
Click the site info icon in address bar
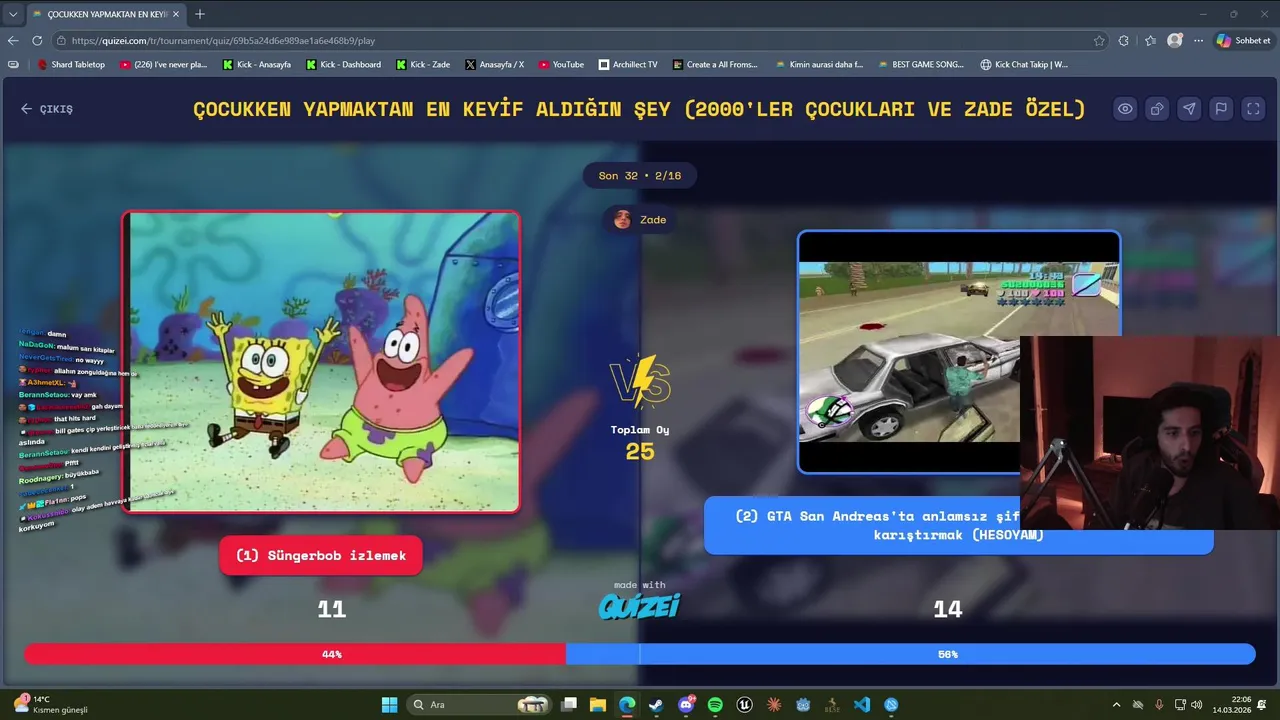pyautogui.click(x=61, y=41)
